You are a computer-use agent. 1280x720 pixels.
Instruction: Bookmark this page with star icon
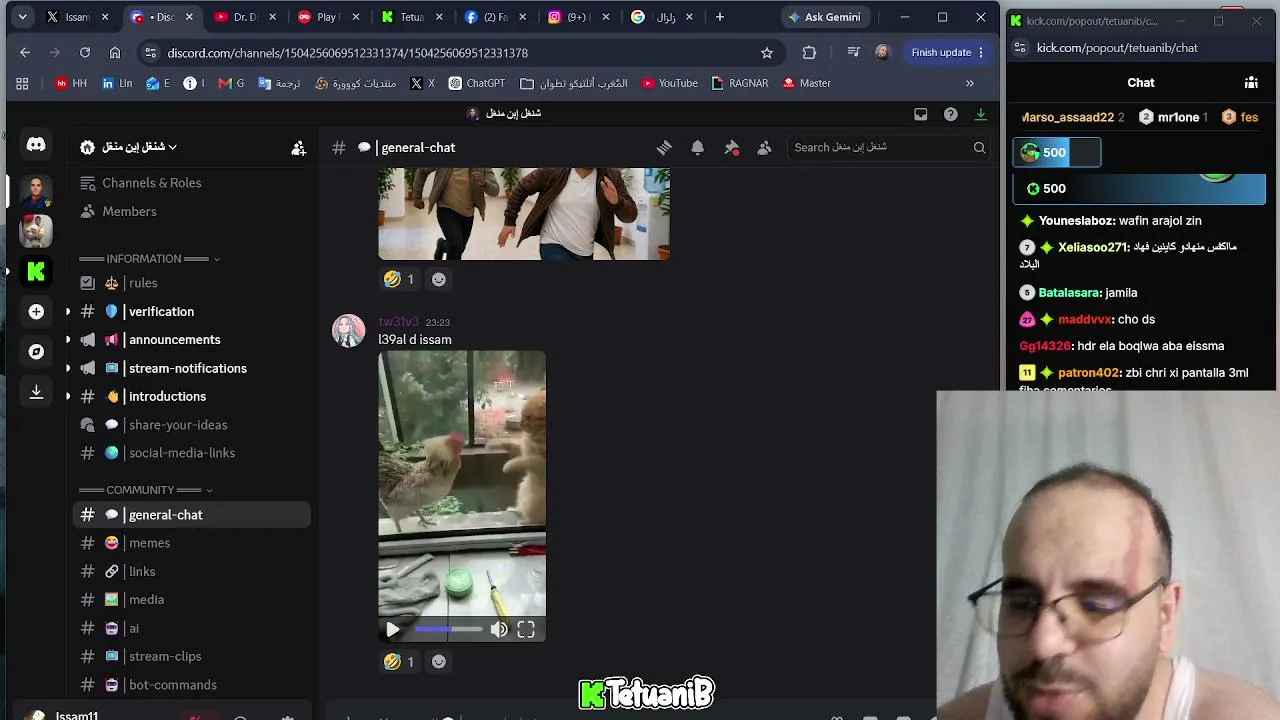pos(767,53)
